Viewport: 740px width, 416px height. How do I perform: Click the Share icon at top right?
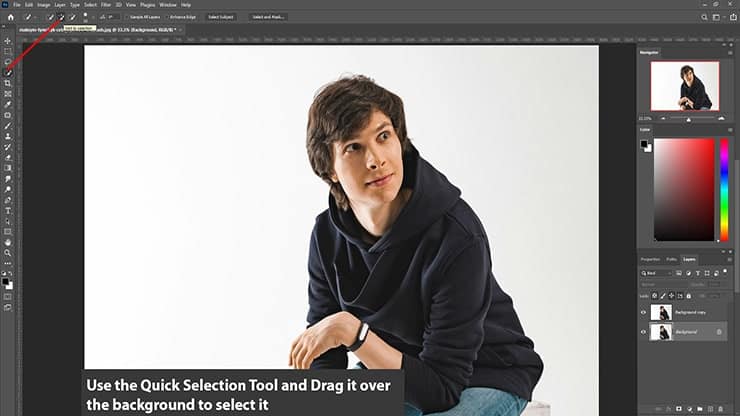[733, 17]
